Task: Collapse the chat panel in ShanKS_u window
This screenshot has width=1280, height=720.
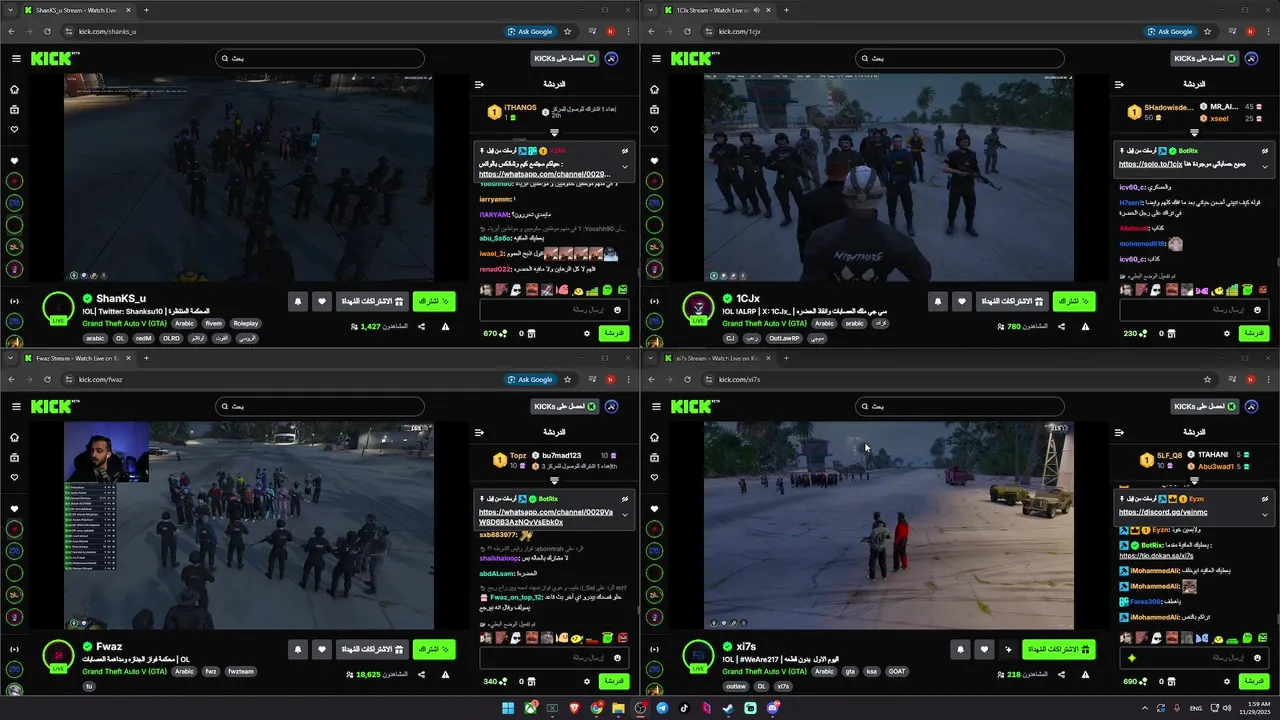Action: point(479,85)
